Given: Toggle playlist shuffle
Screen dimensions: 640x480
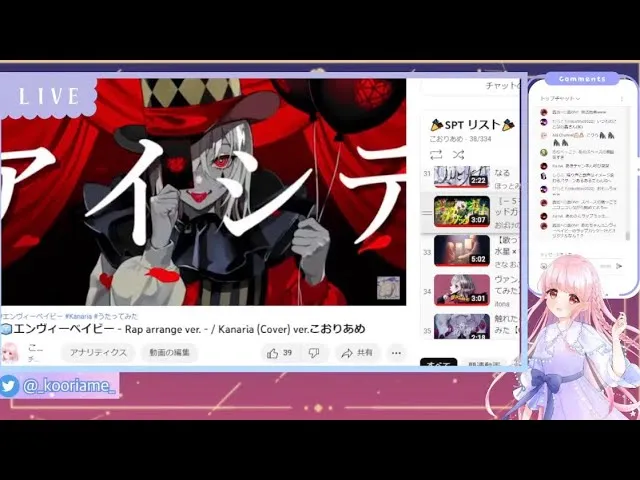Looking at the screenshot, I should coord(458,155).
